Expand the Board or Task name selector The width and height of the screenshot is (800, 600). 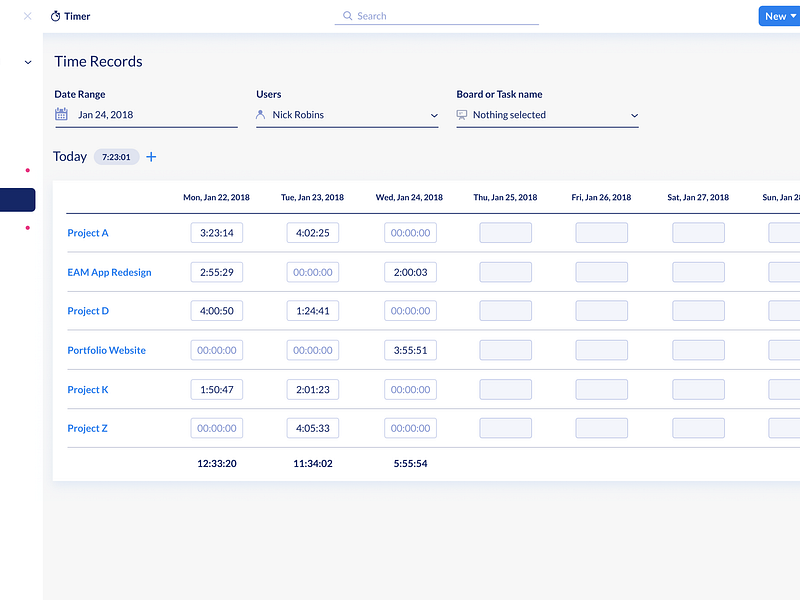[x=634, y=115]
